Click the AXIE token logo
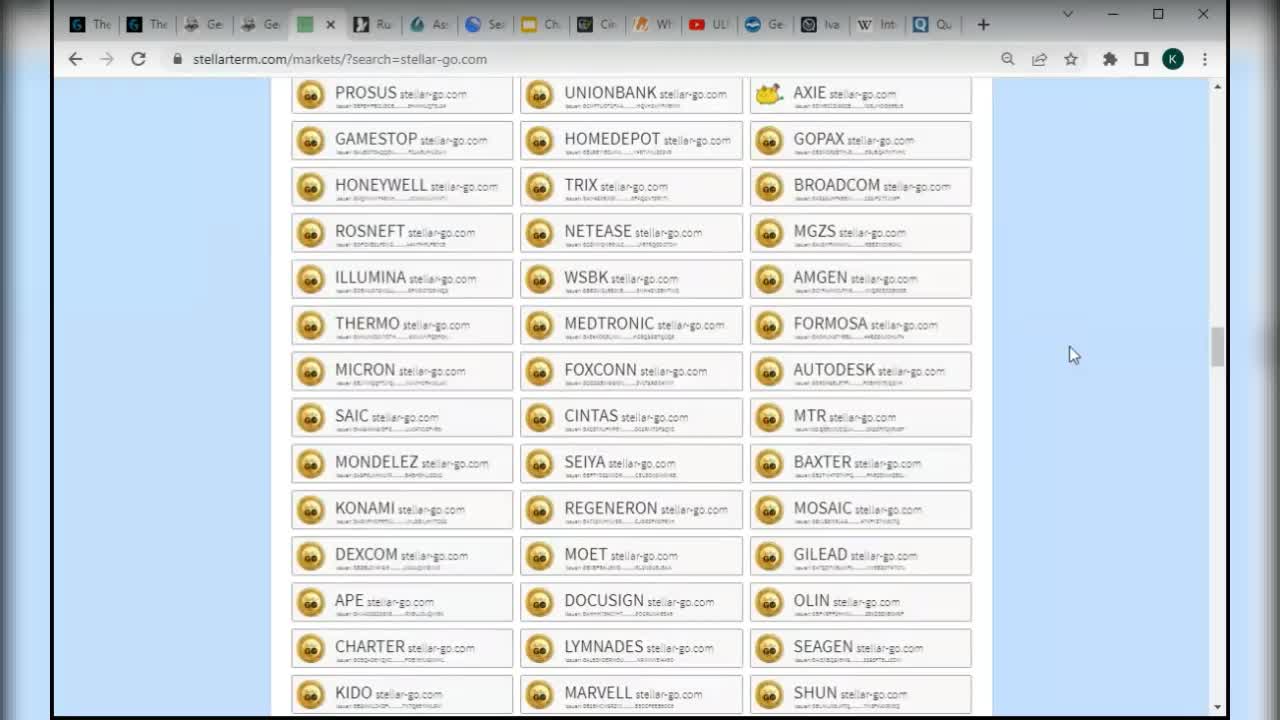The width and height of the screenshot is (1280, 720). pos(768,94)
